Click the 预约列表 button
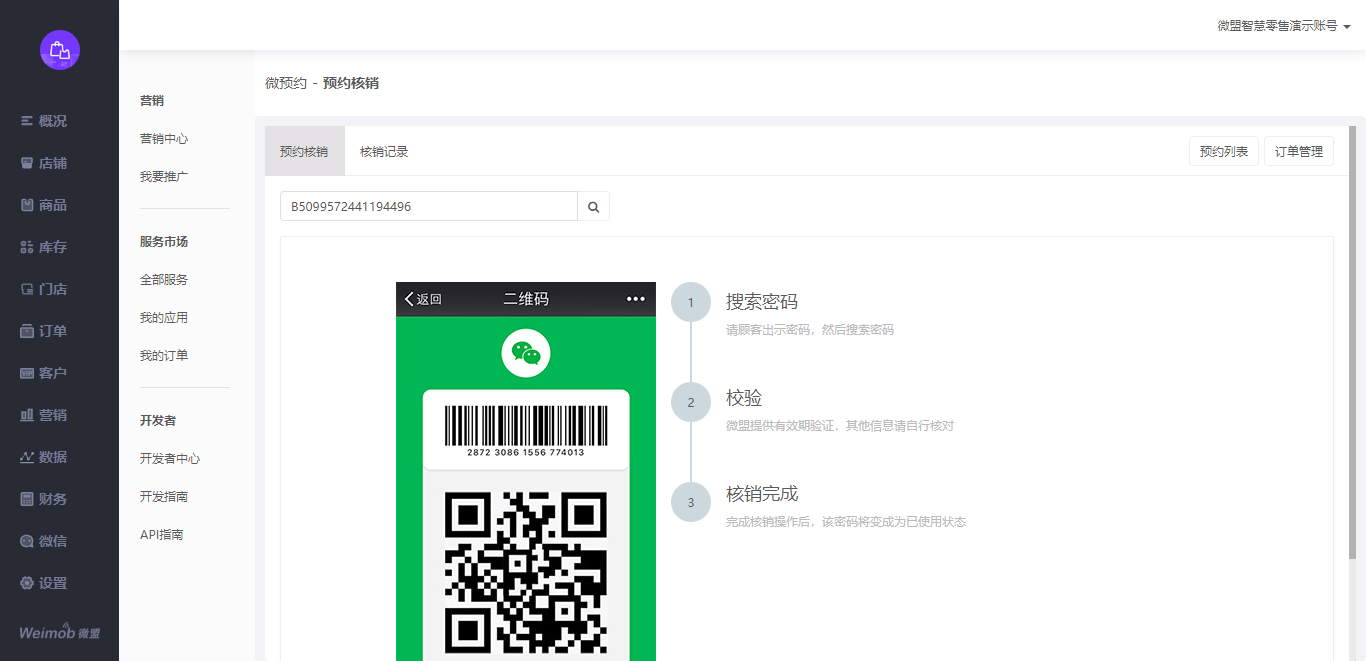Viewport: 1366px width, 661px height. tap(1224, 151)
